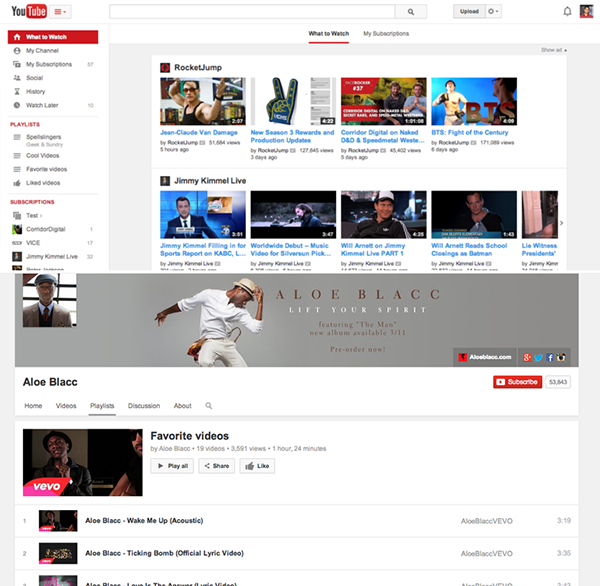This screenshot has height=586, width=600.
Task: Open New Season 3 Rewards video thumbnail
Action: pos(293,101)
